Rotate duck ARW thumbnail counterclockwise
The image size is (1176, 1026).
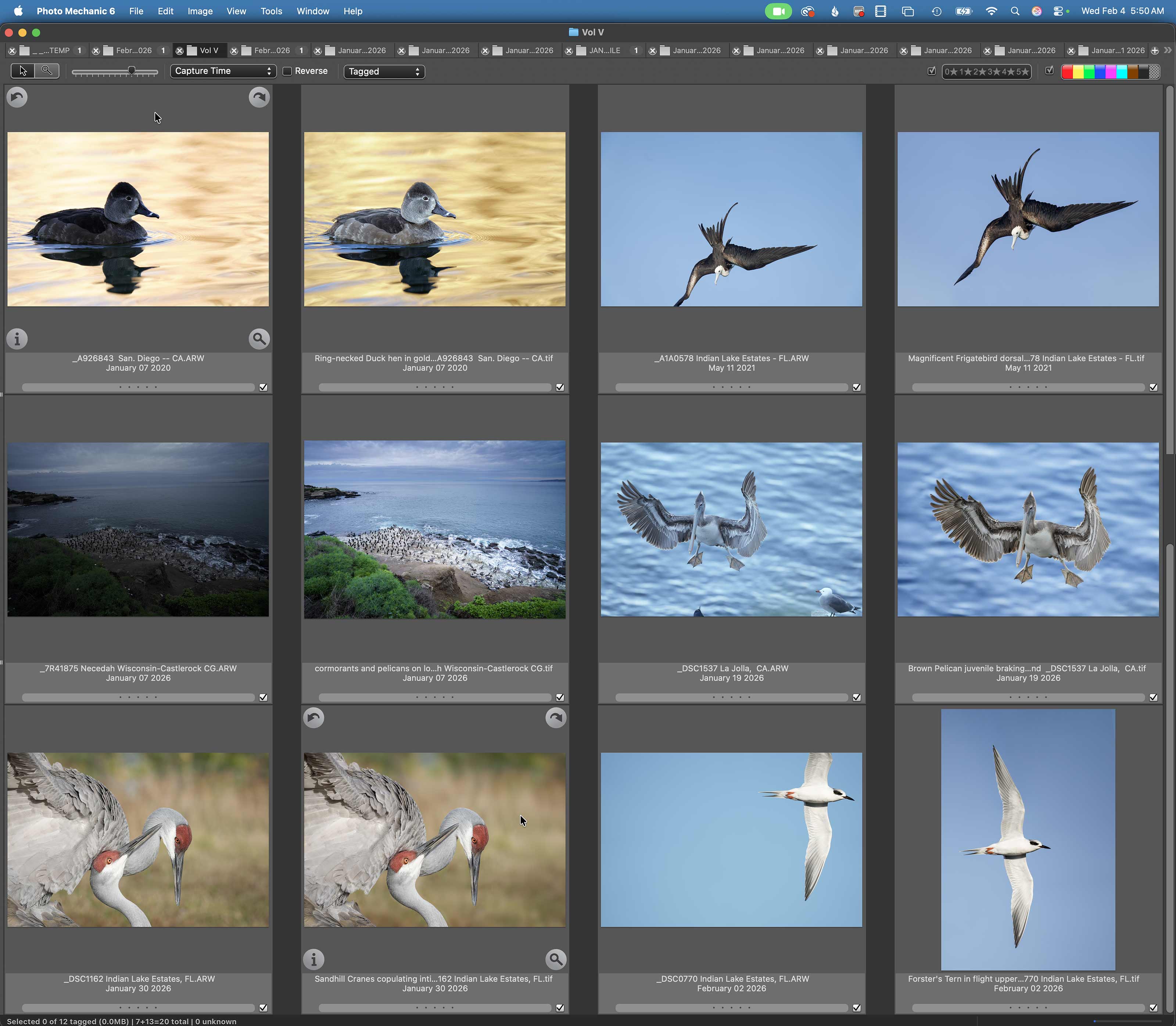pyautogui.click(x=17, y=97)
